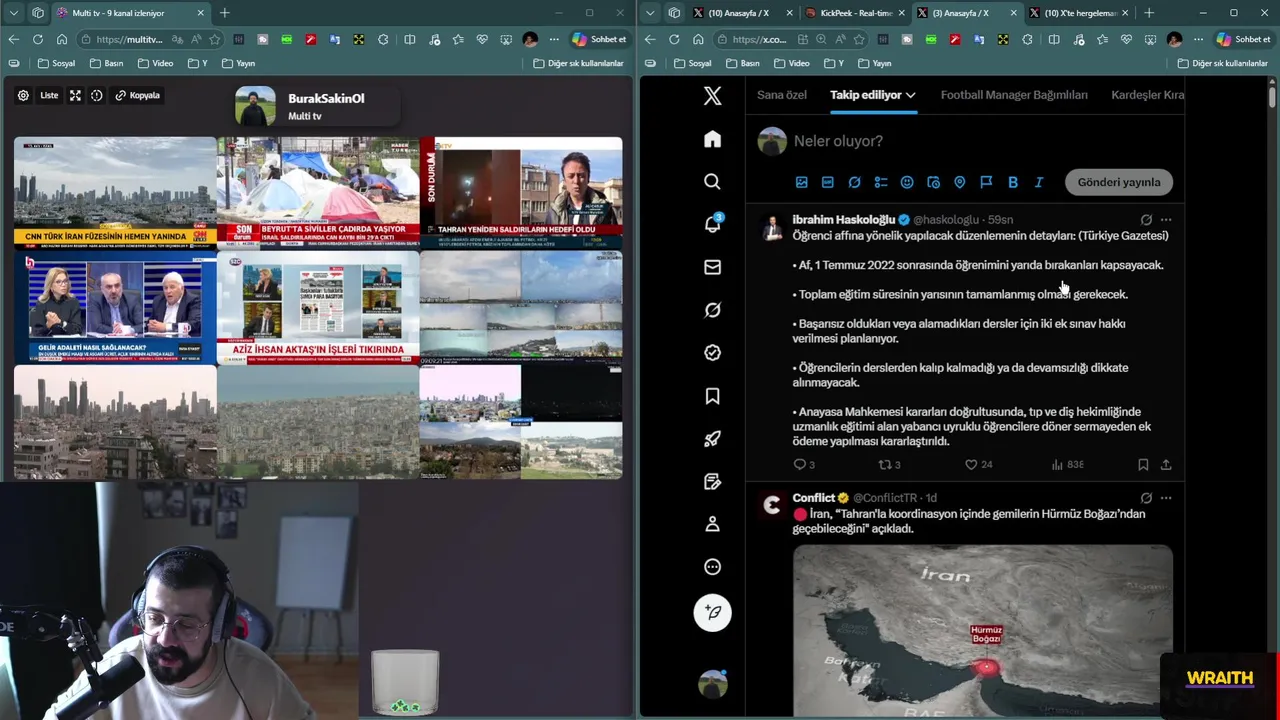Viewport: 1280px width, 720px height.
Task: Reply to the Haskoloğlu post
Action: click(803, 465)
